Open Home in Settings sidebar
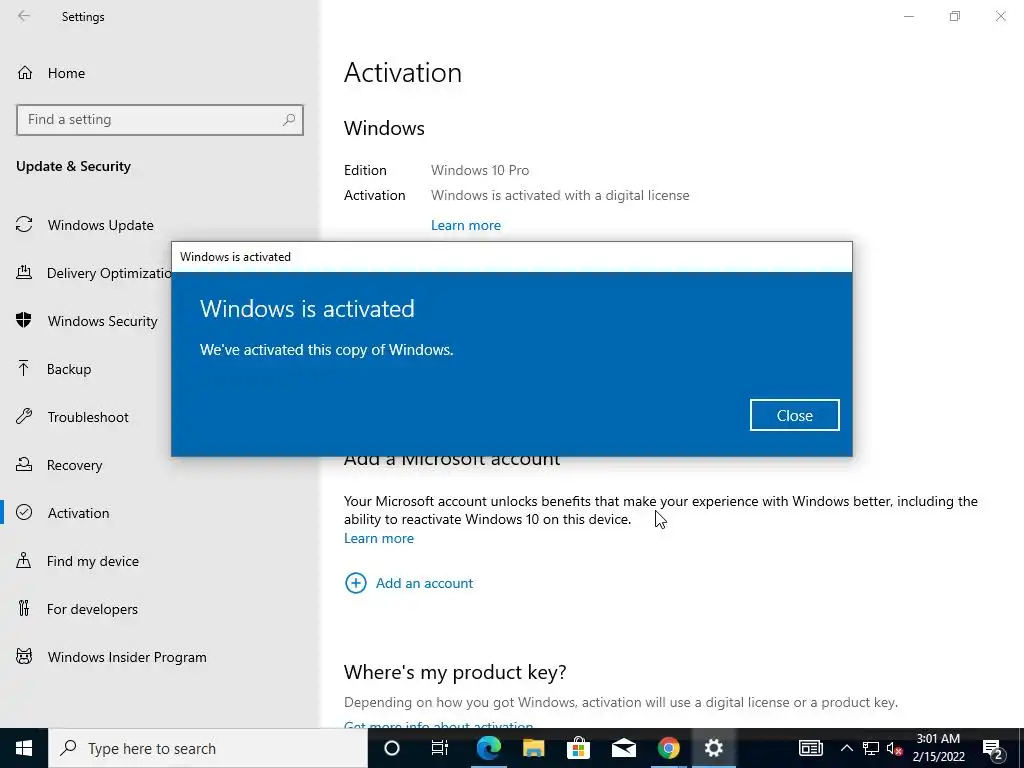Image resolution: width=1024 pixels, height=768 pixels. click(65, 73)
